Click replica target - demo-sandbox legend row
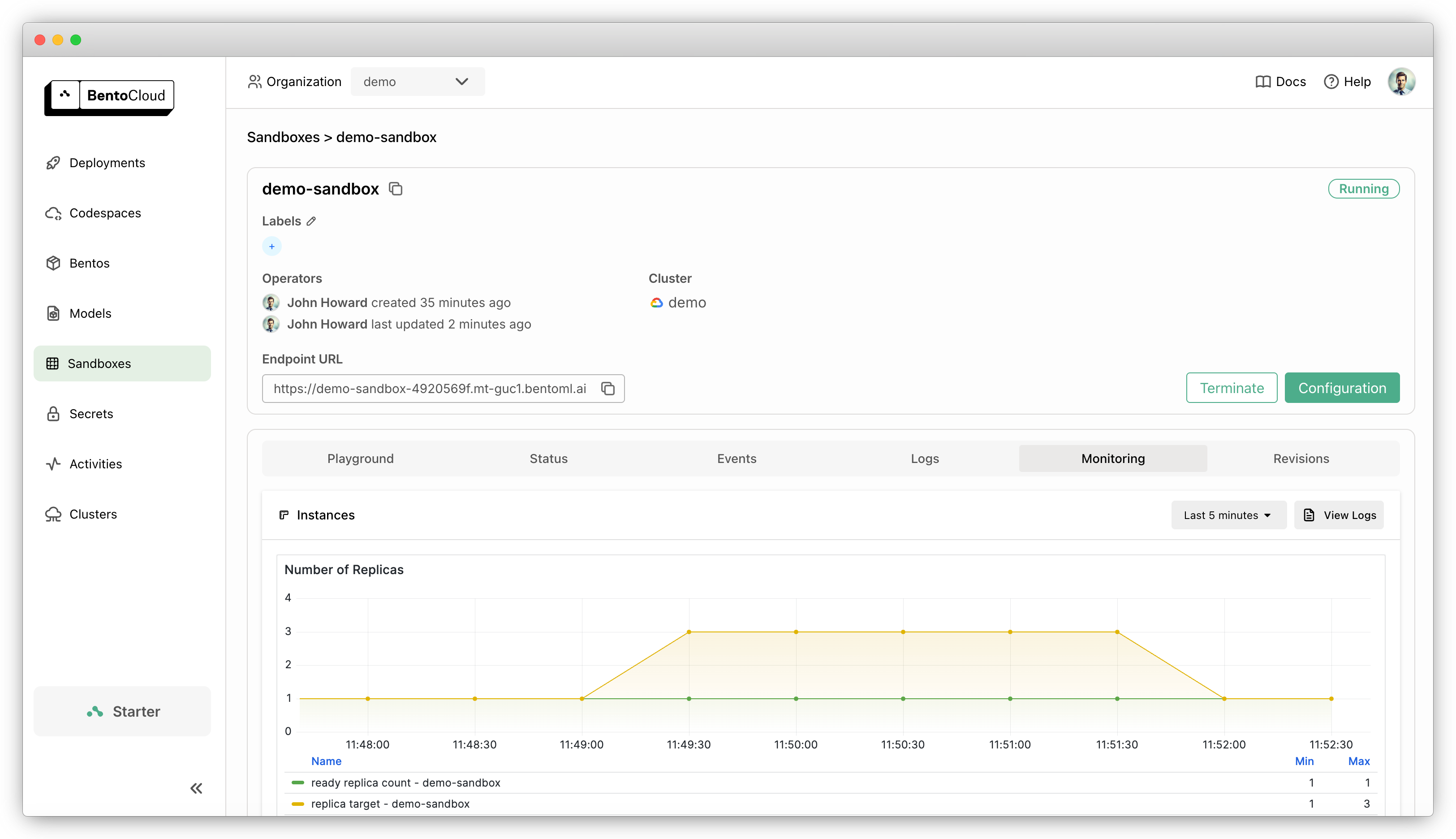Viewport: 1456px width, 839px height. click(x=830, y=804)
